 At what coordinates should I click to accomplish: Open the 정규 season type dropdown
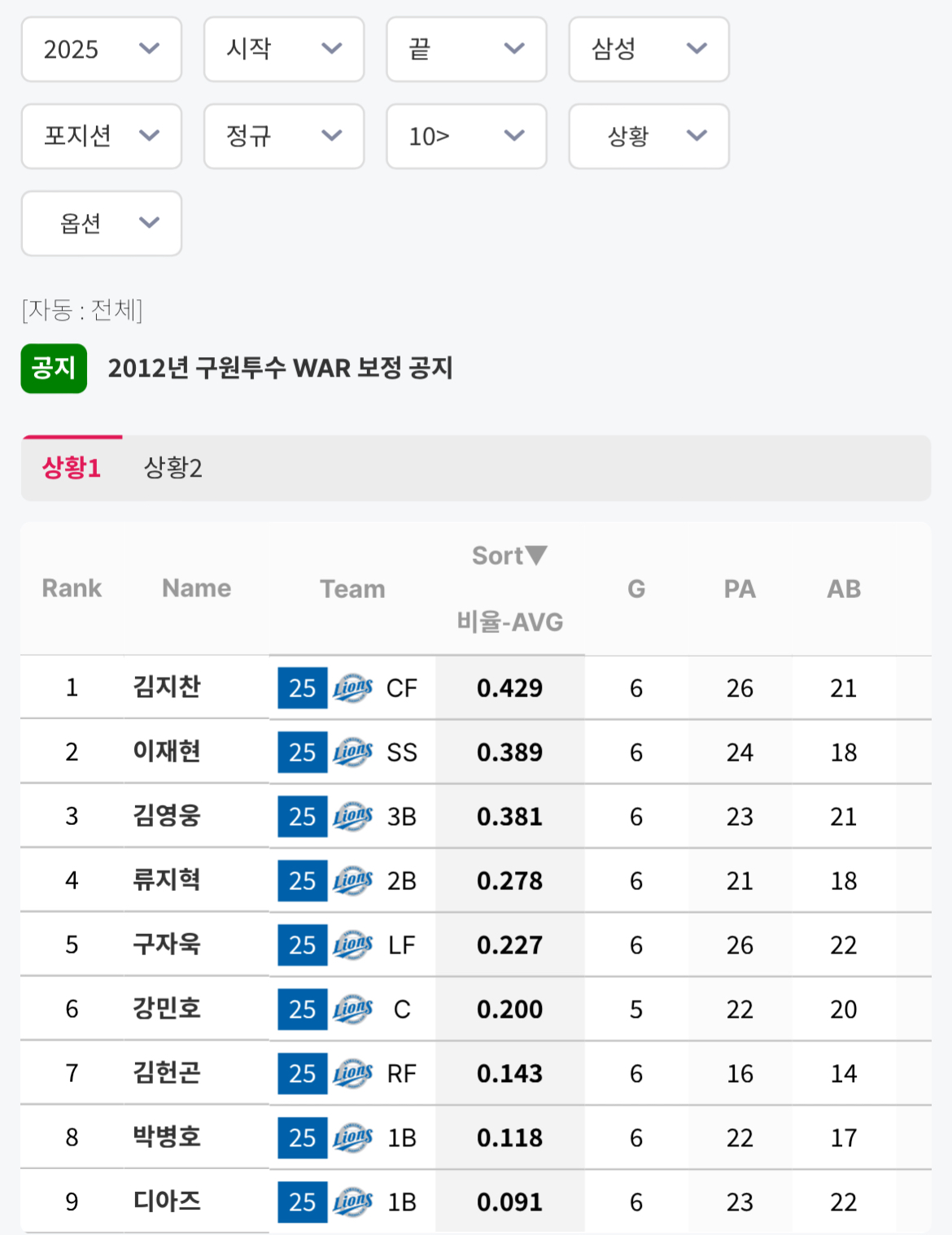pos(283,136)
